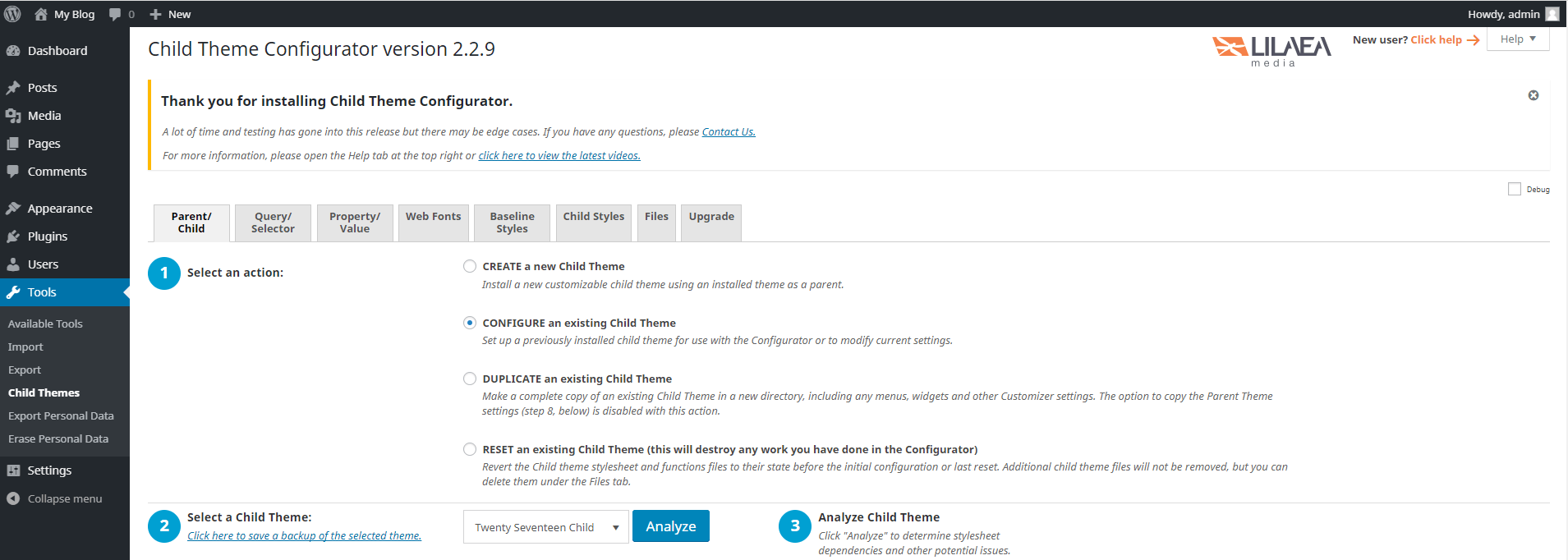Open Posts via the pushpin icon

13,88
